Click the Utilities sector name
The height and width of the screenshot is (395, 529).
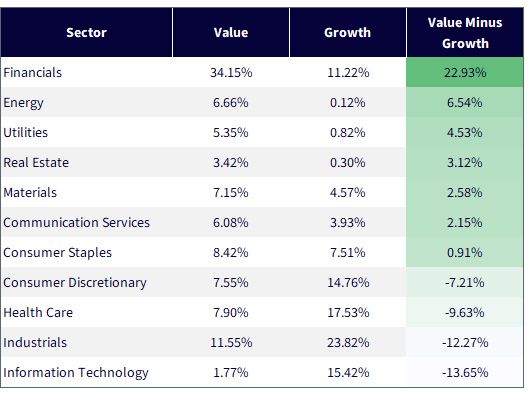point(26,133)
